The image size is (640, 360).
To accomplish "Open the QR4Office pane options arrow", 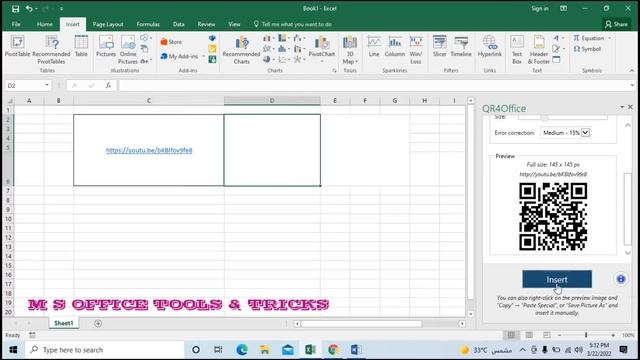I will coord(622,107).
